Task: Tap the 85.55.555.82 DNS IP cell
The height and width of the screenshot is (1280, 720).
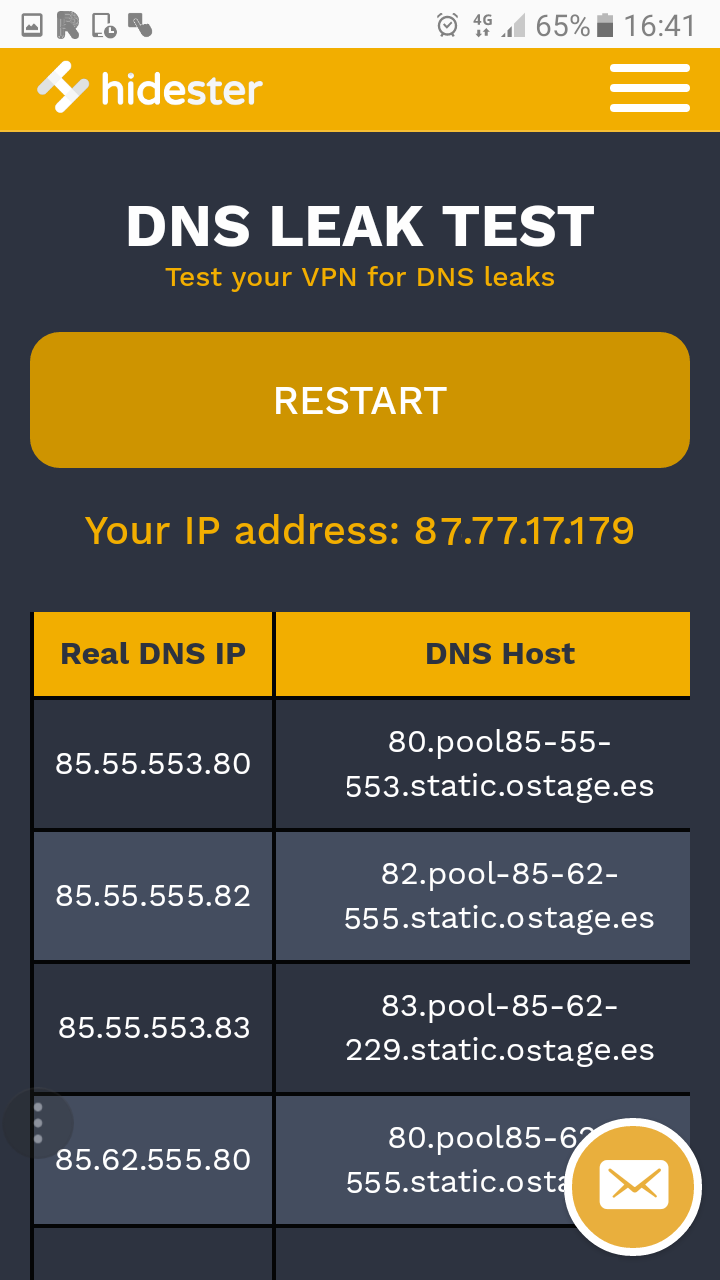Action: (x=153, y=896)
